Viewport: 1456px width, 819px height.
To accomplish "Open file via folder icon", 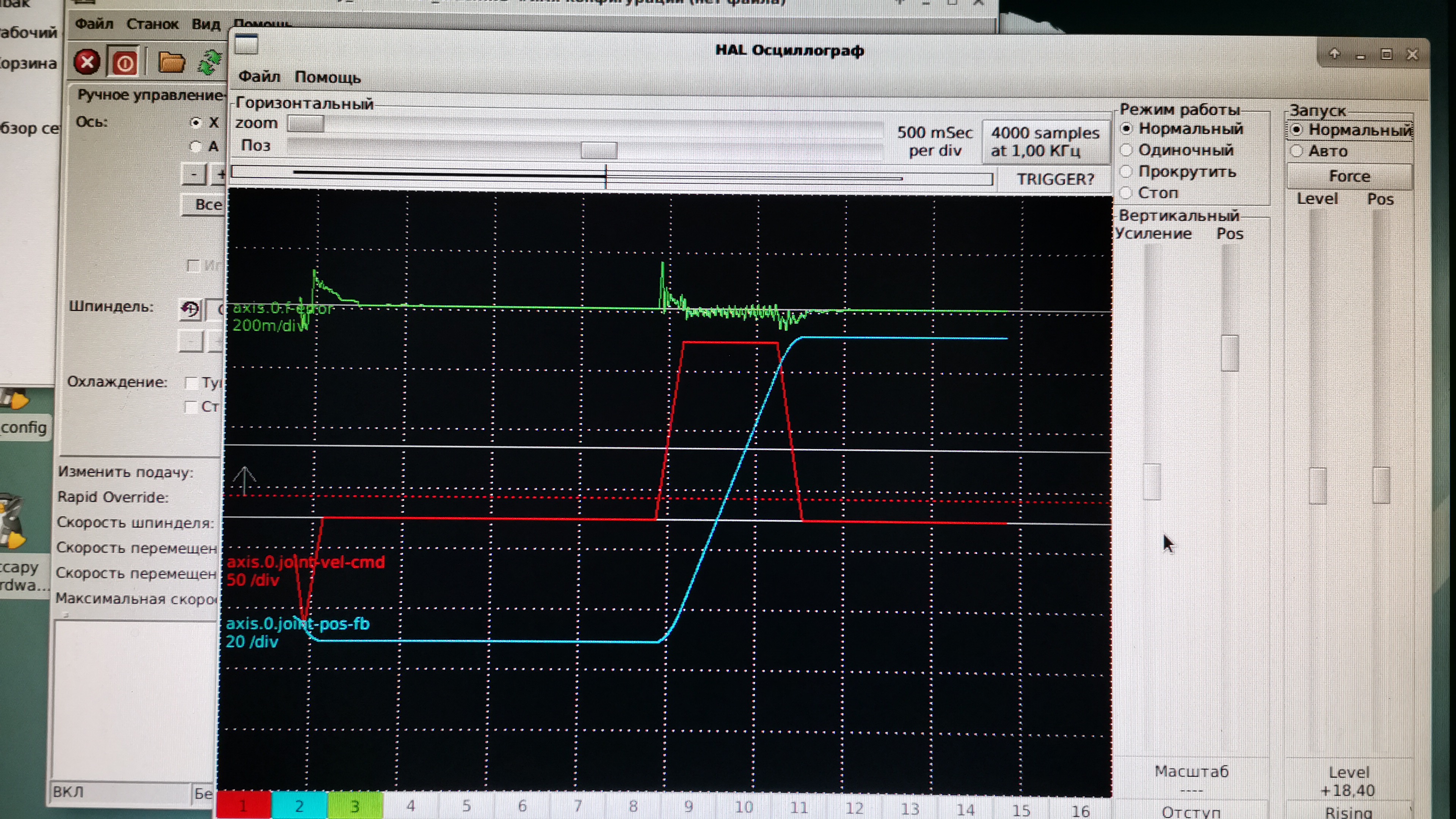I will coord(171,62).
